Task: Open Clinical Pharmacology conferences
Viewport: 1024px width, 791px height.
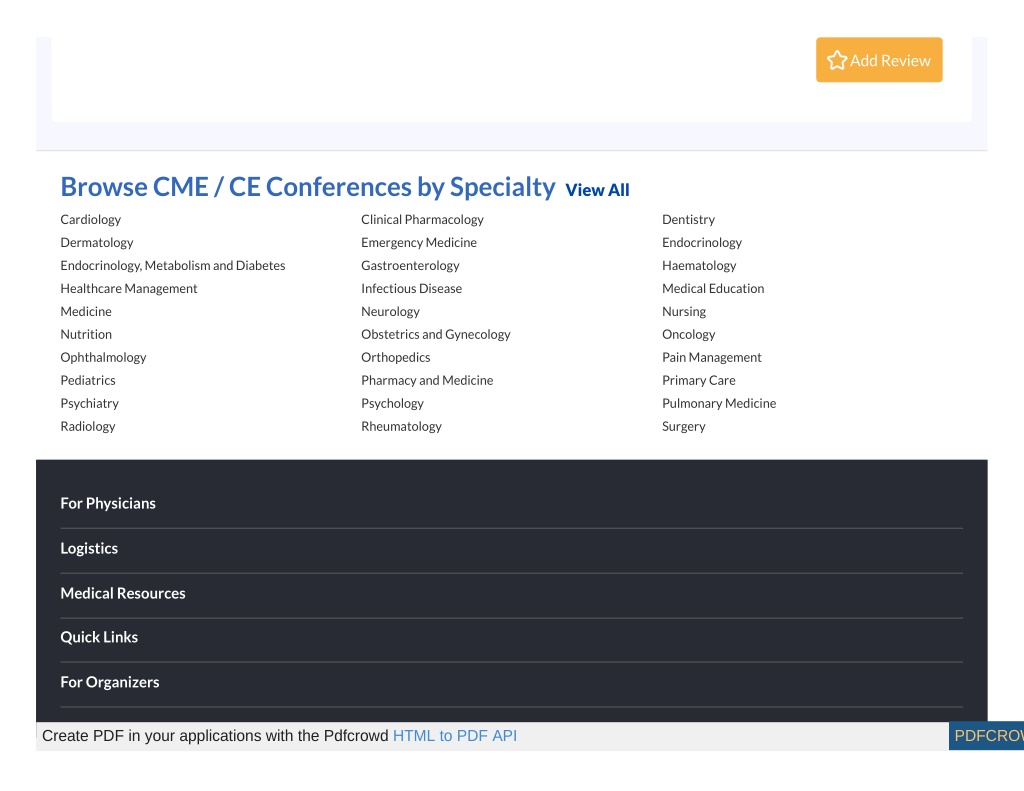Action: click(x=423, y=219)
